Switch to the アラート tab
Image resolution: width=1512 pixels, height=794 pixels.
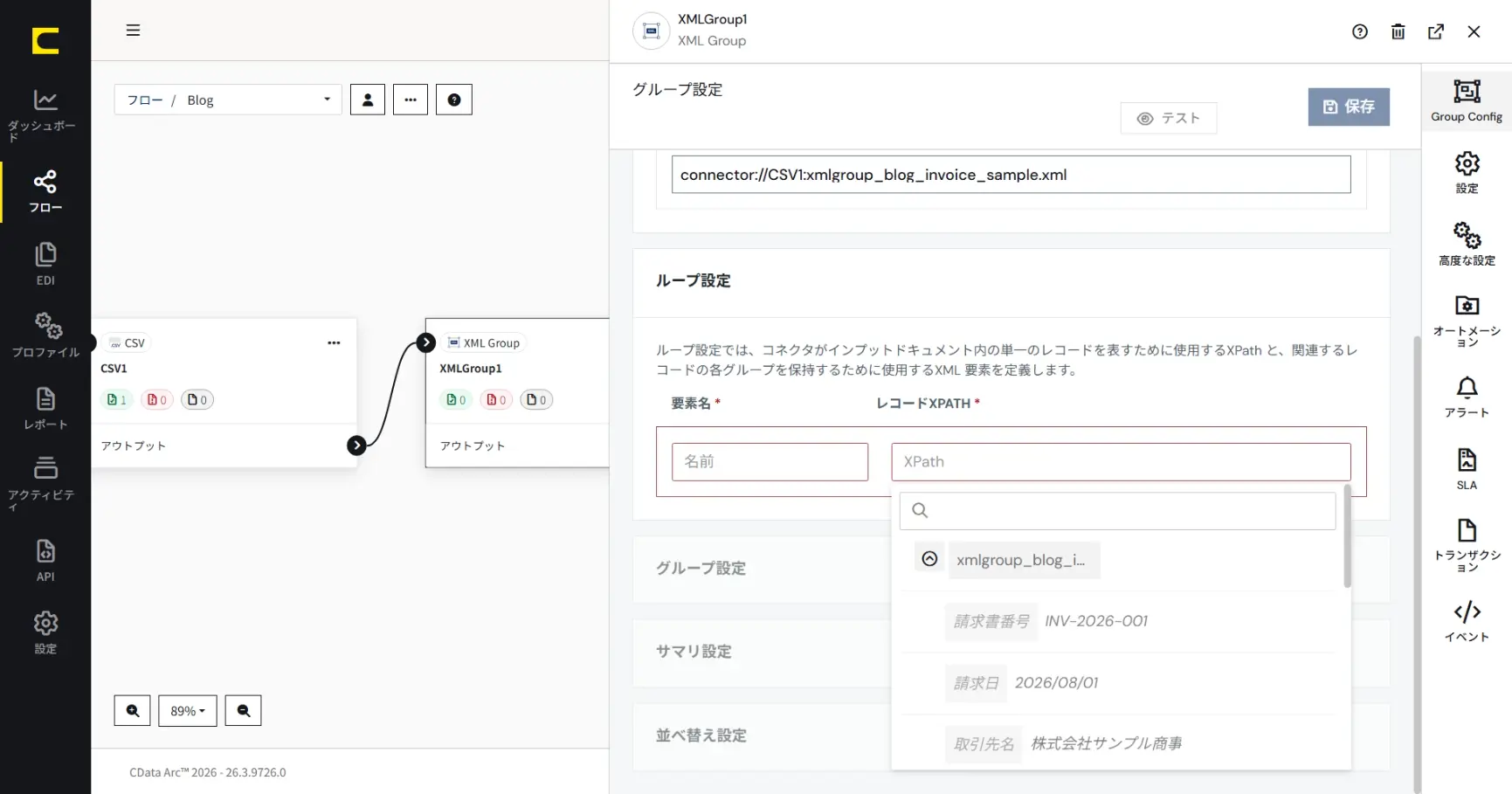[1467, 397]
